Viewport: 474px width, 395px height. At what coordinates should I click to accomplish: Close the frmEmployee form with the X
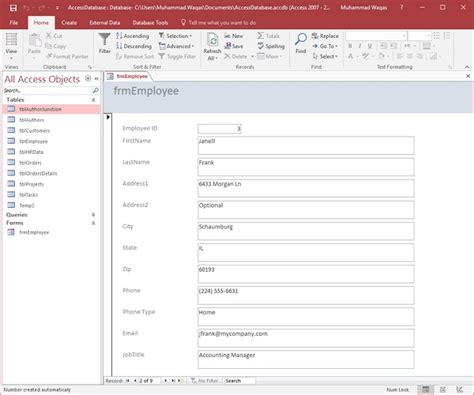click(468, 76)
